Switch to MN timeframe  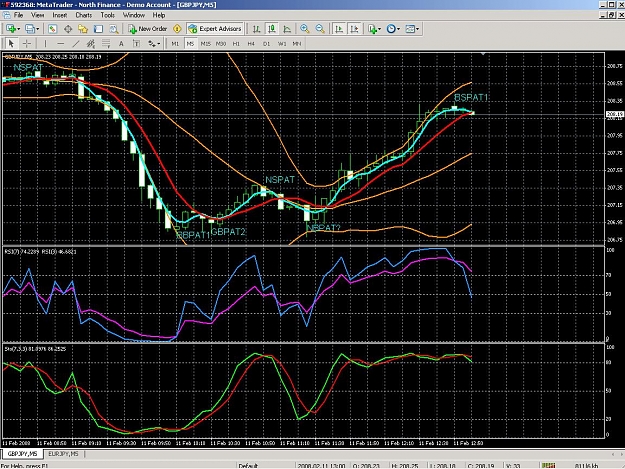[297, 43]
